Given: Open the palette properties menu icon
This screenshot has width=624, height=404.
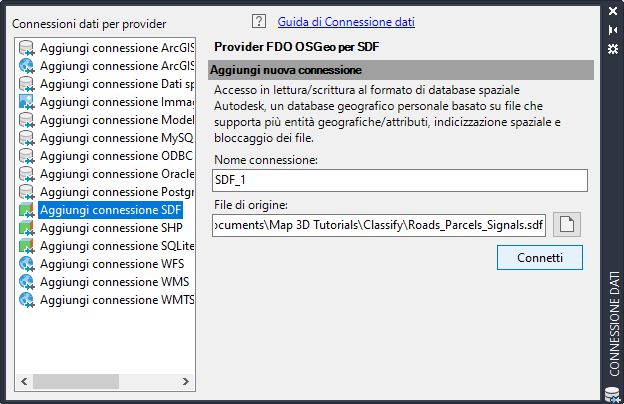Looking at the screenshot, I should pos(613,48).
